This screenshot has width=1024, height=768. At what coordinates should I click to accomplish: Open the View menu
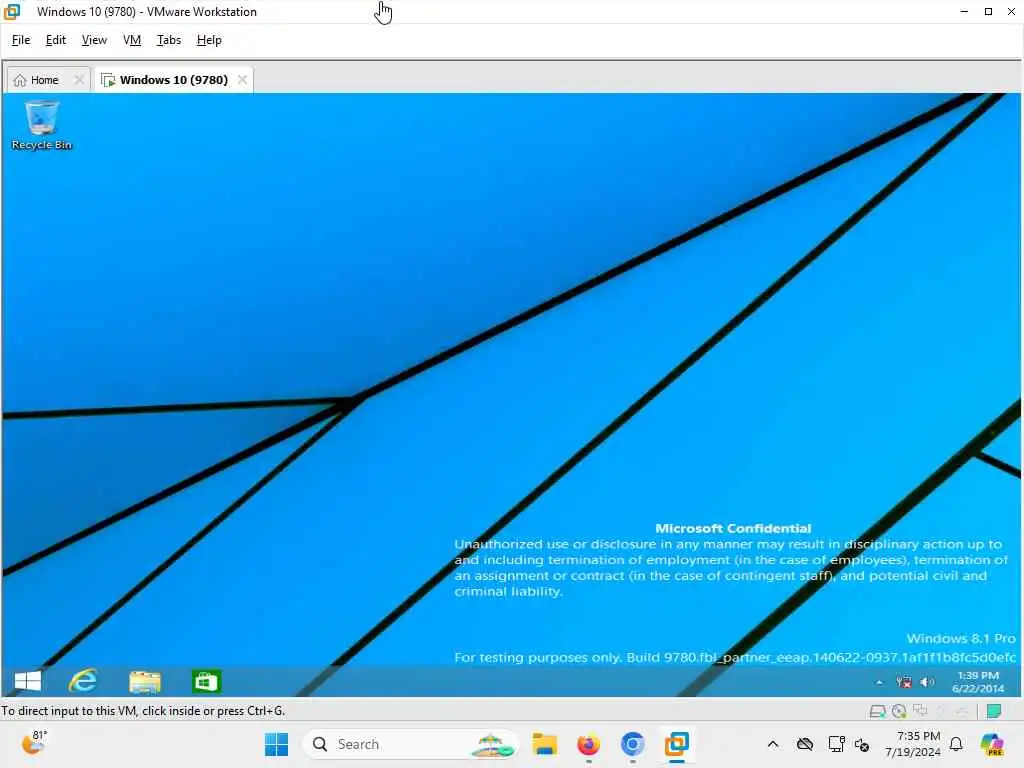(x=94, y=40)
